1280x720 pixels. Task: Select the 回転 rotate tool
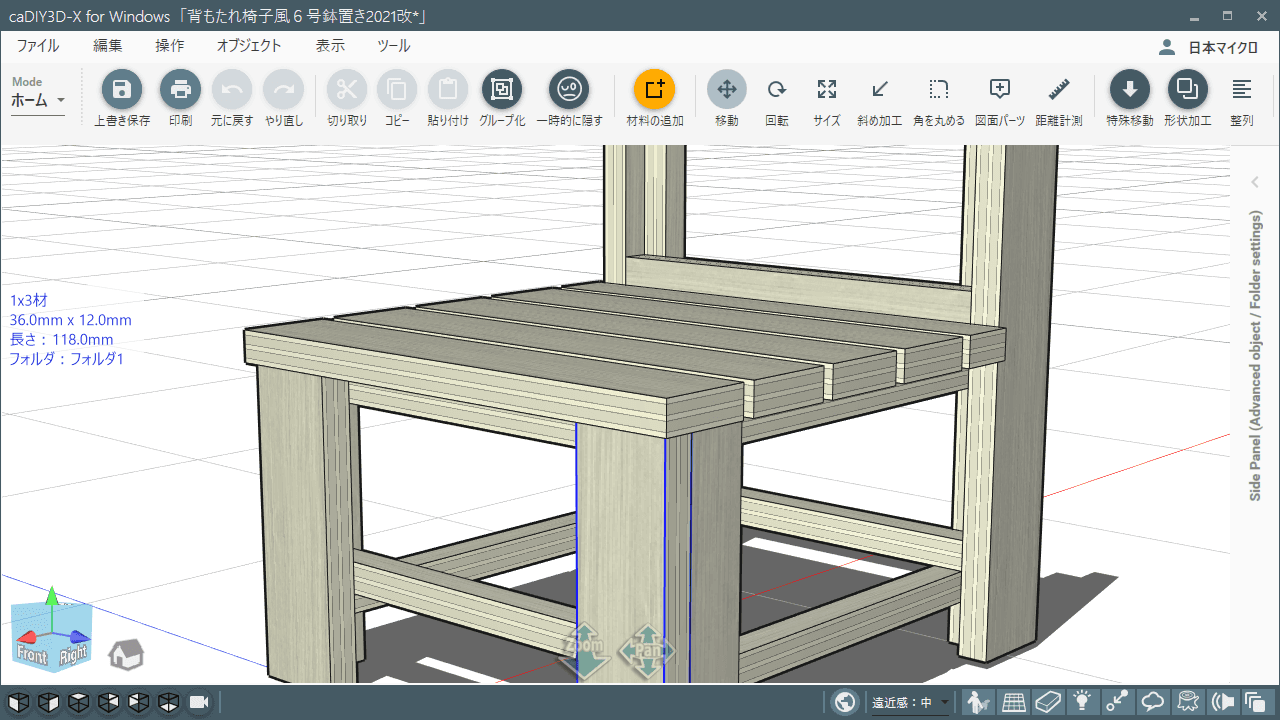pyautogui.click(x=776, y=98)
